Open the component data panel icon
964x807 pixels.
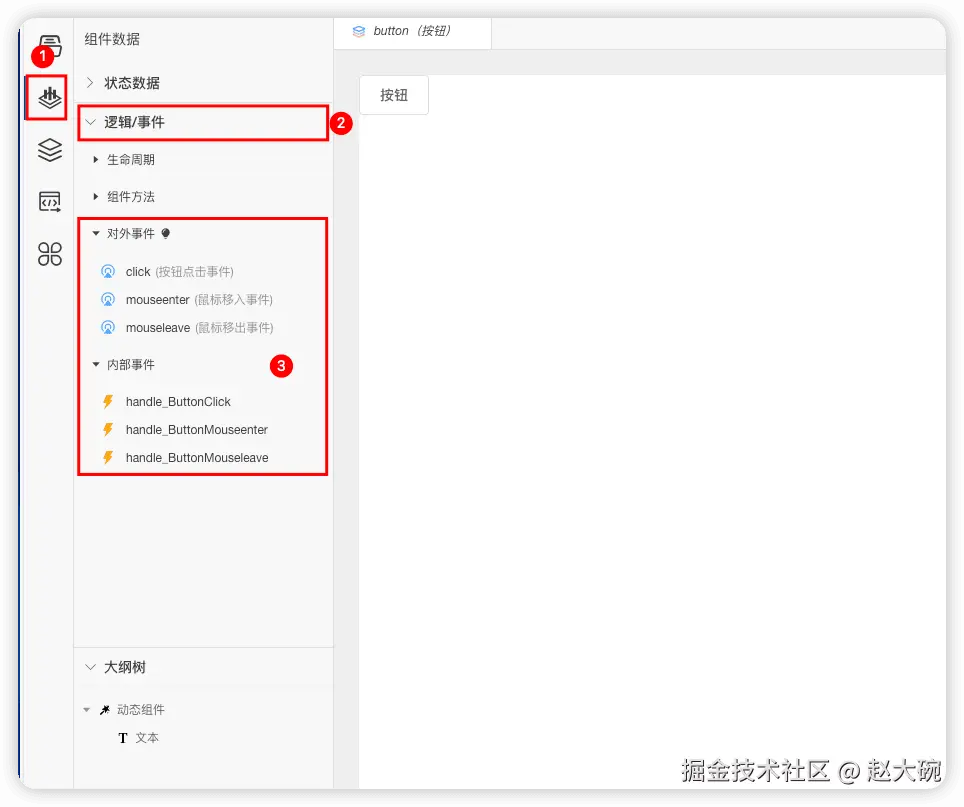click(47, 97)
